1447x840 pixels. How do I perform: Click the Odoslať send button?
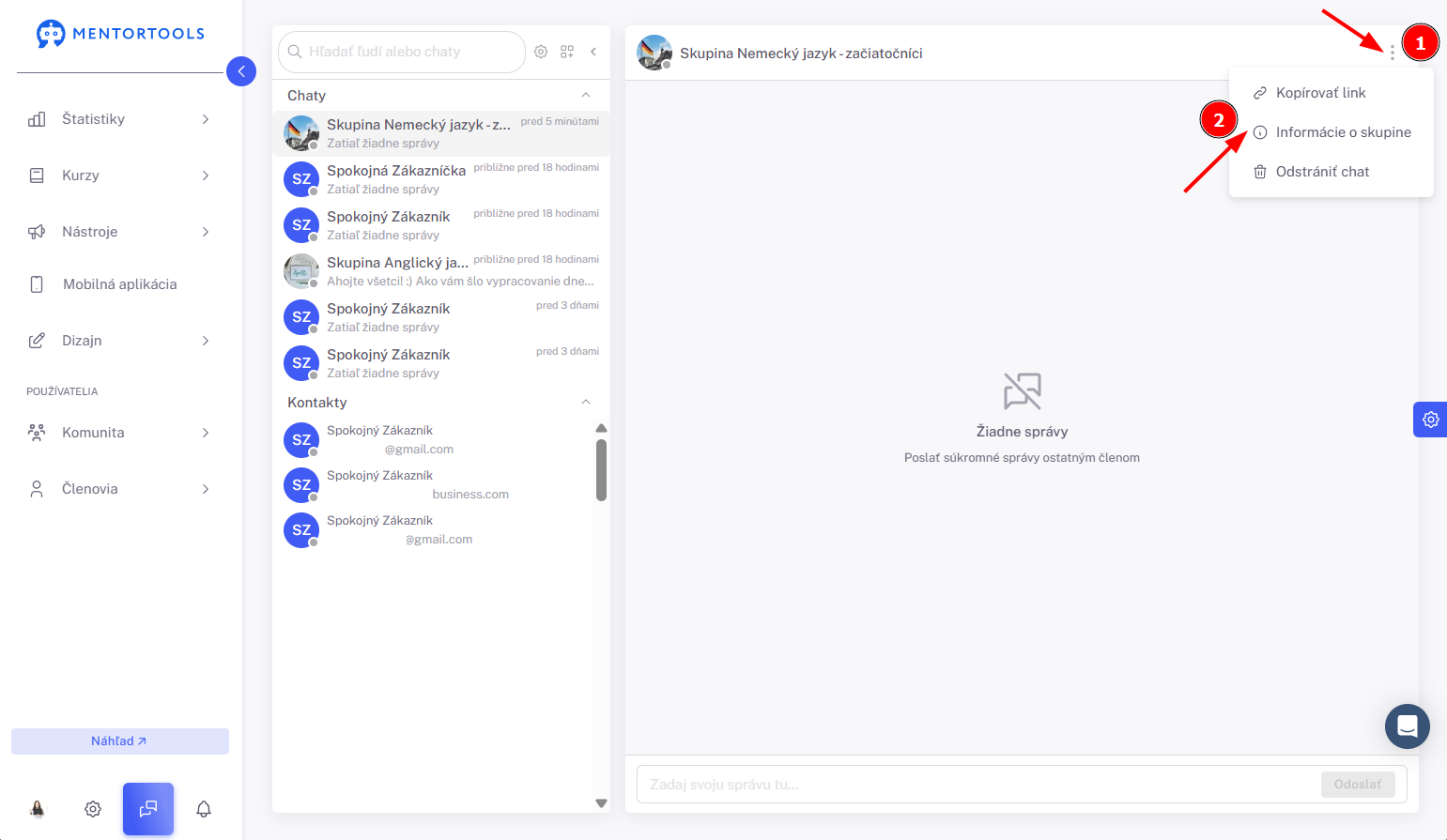1358,785
